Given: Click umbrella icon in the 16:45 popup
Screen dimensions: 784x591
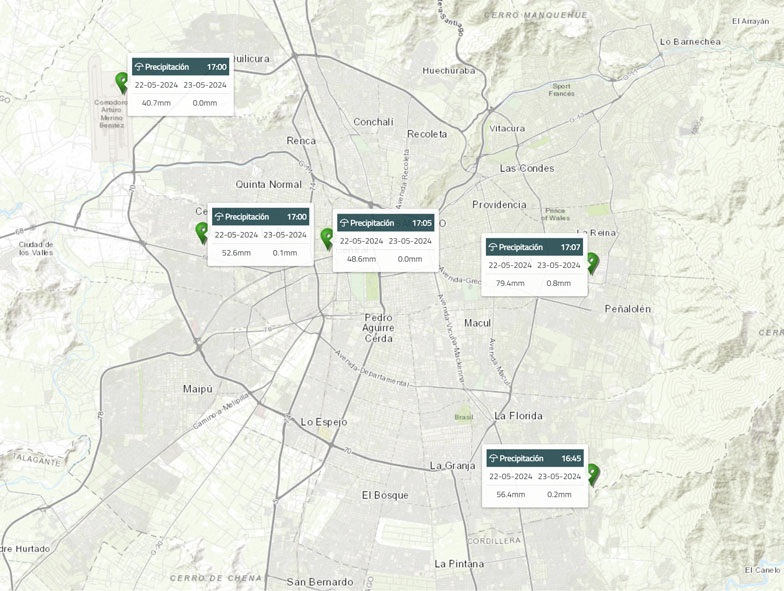Looking at the screenshot, I should click(x=493, y=459).
